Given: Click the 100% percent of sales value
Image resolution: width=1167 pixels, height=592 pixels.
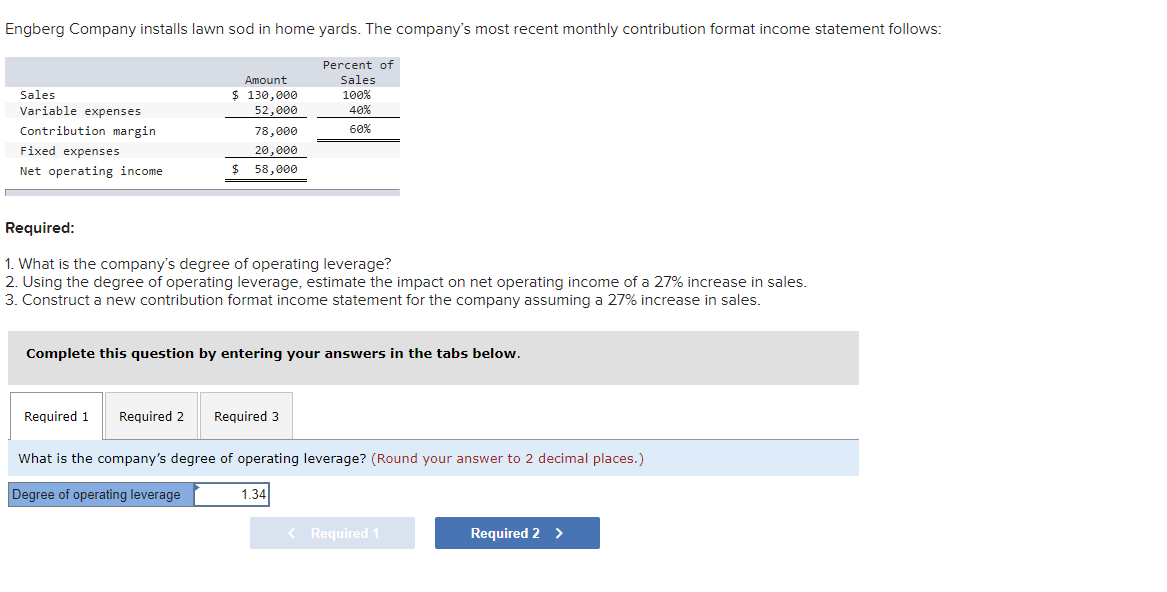Looking at the screenshot, I should click(357, 94).
